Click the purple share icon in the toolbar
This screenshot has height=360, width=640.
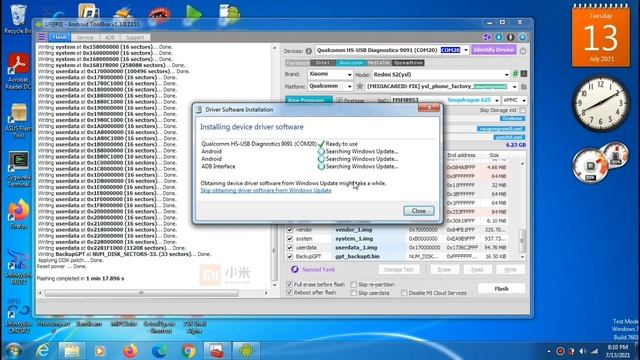point(487,37)
